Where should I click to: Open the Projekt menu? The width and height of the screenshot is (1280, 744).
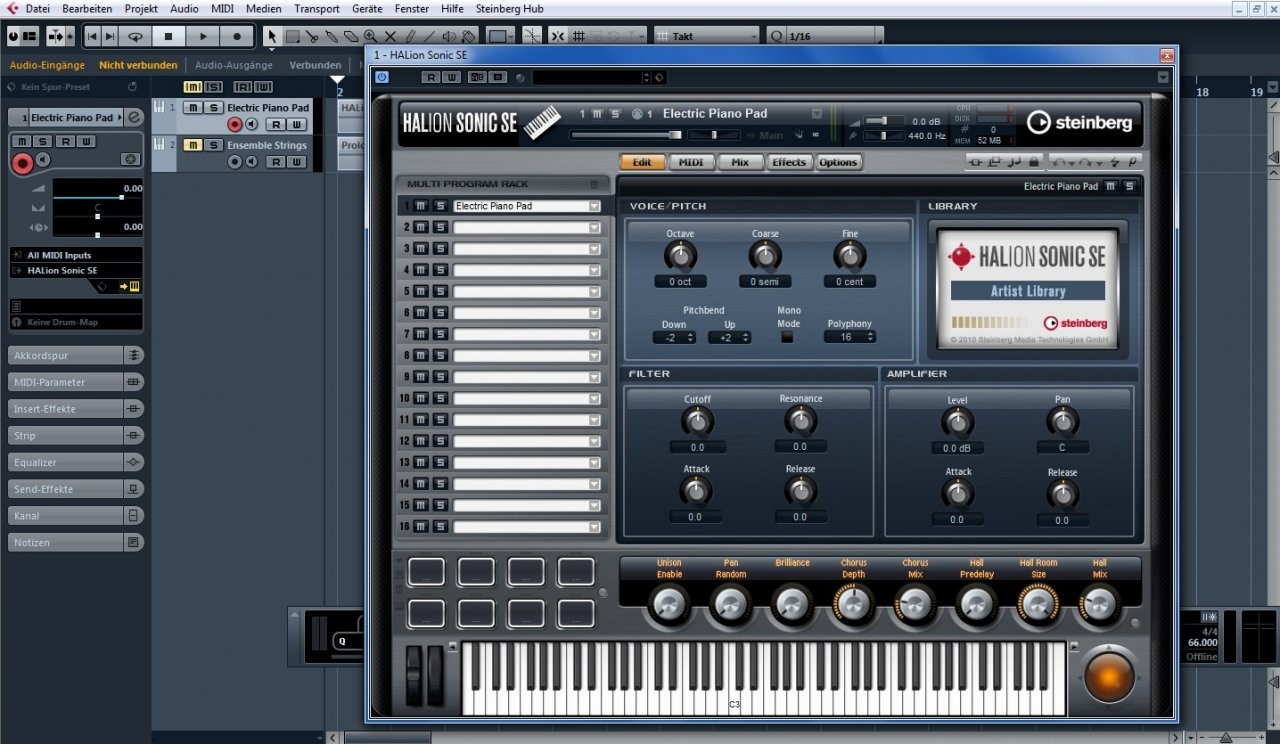pyautogui.click(x=141, y=8)
